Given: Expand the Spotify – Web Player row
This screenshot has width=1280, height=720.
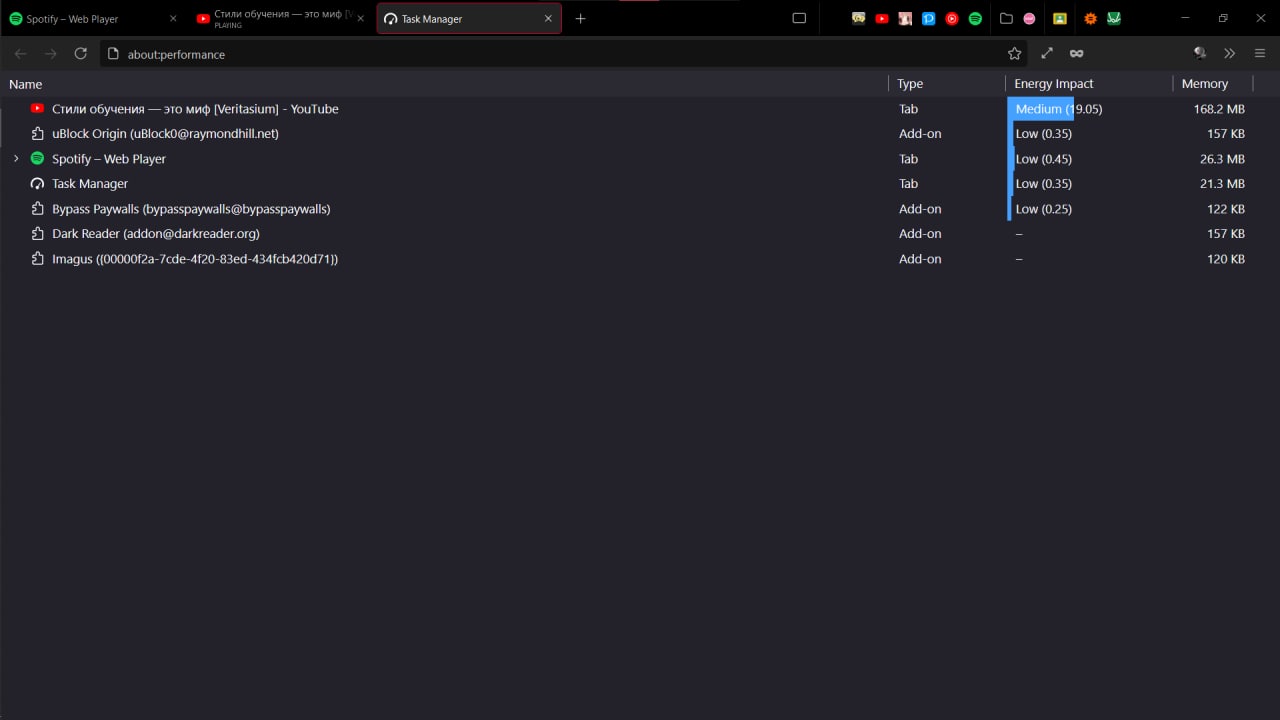Looking at the screenshot, I should 16,159.
